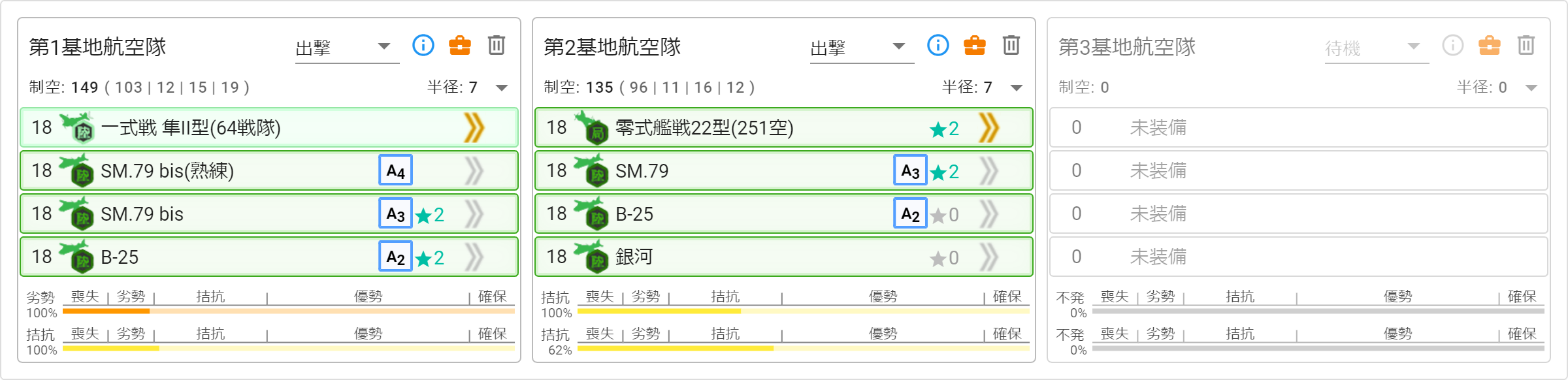Select first 未装備 slot in 第3基地航空隊

click(1299, 127)
